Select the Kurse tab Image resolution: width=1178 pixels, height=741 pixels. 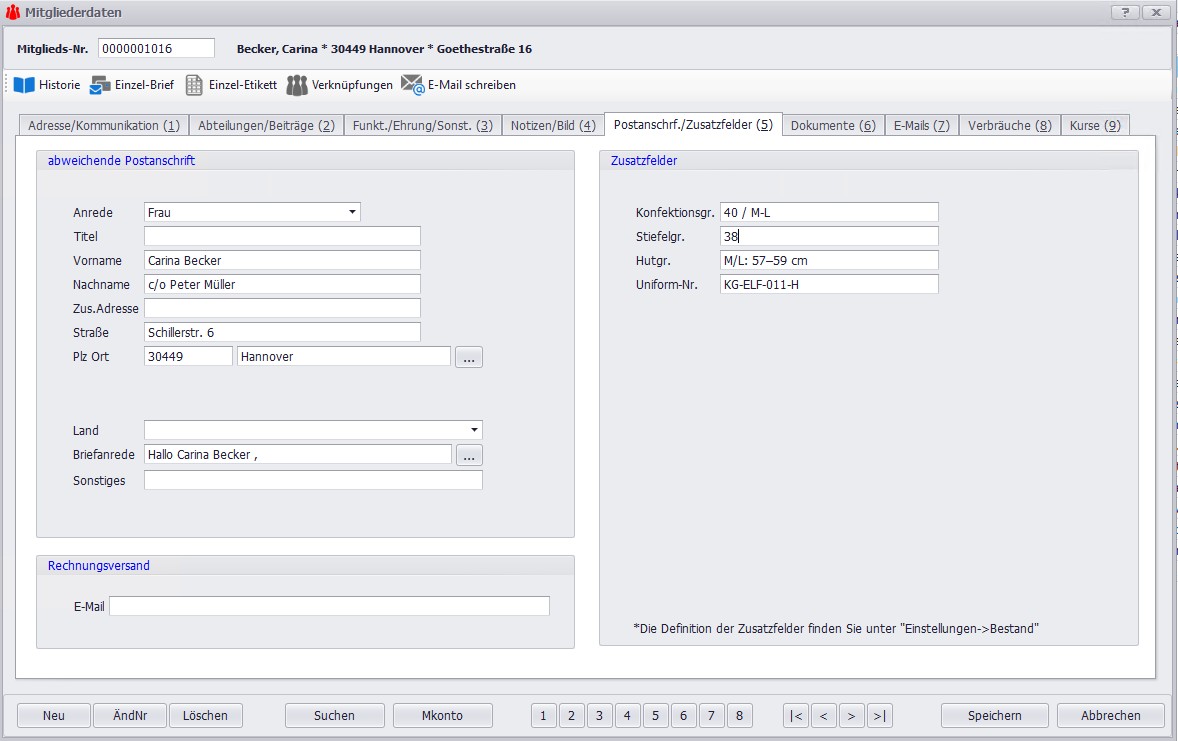click(1095, 125)
